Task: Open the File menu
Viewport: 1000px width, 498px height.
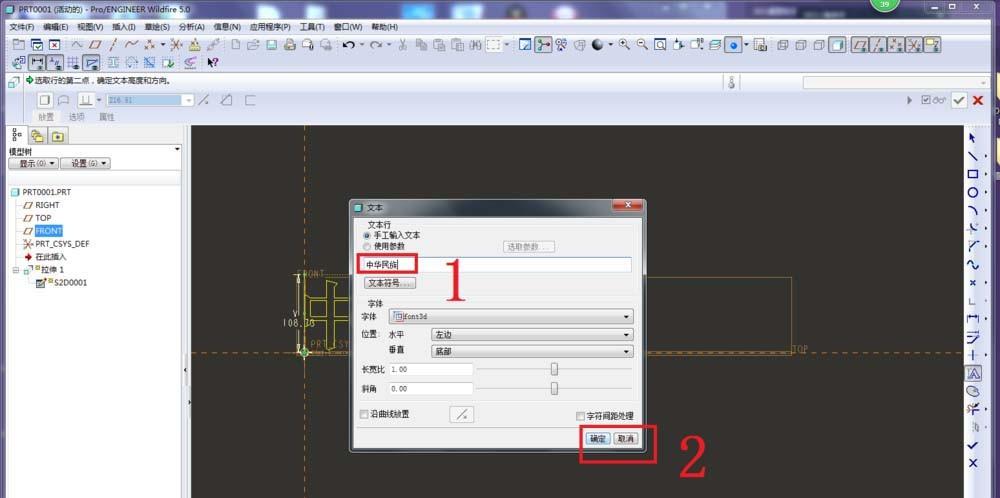Action: coord(22,27)
